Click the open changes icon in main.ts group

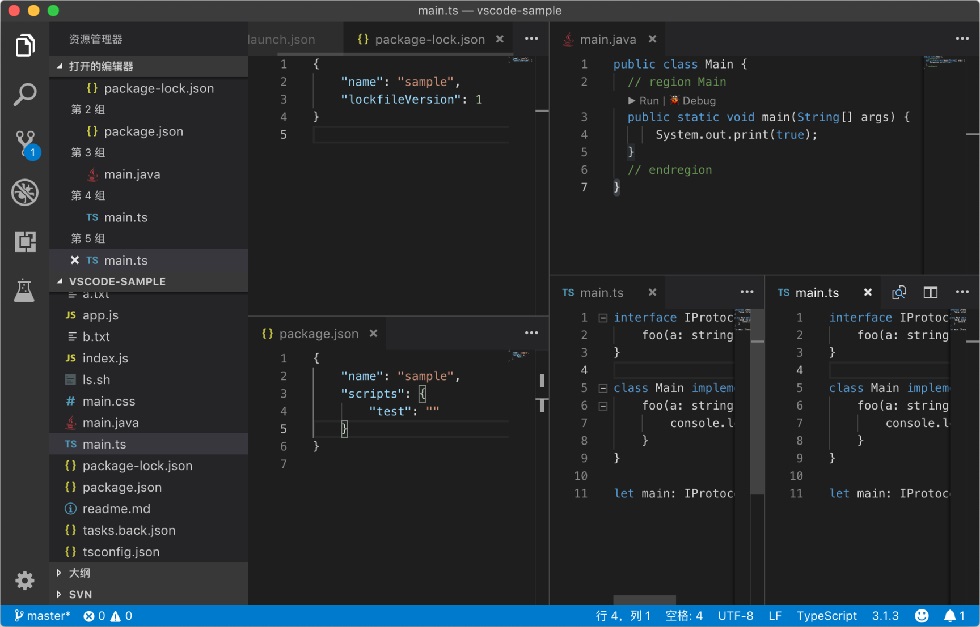pos(899,292)
